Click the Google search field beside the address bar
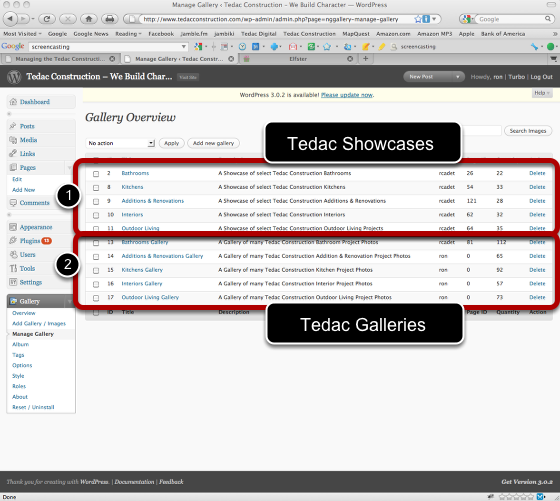560x501 pixels. click(511, 19)
